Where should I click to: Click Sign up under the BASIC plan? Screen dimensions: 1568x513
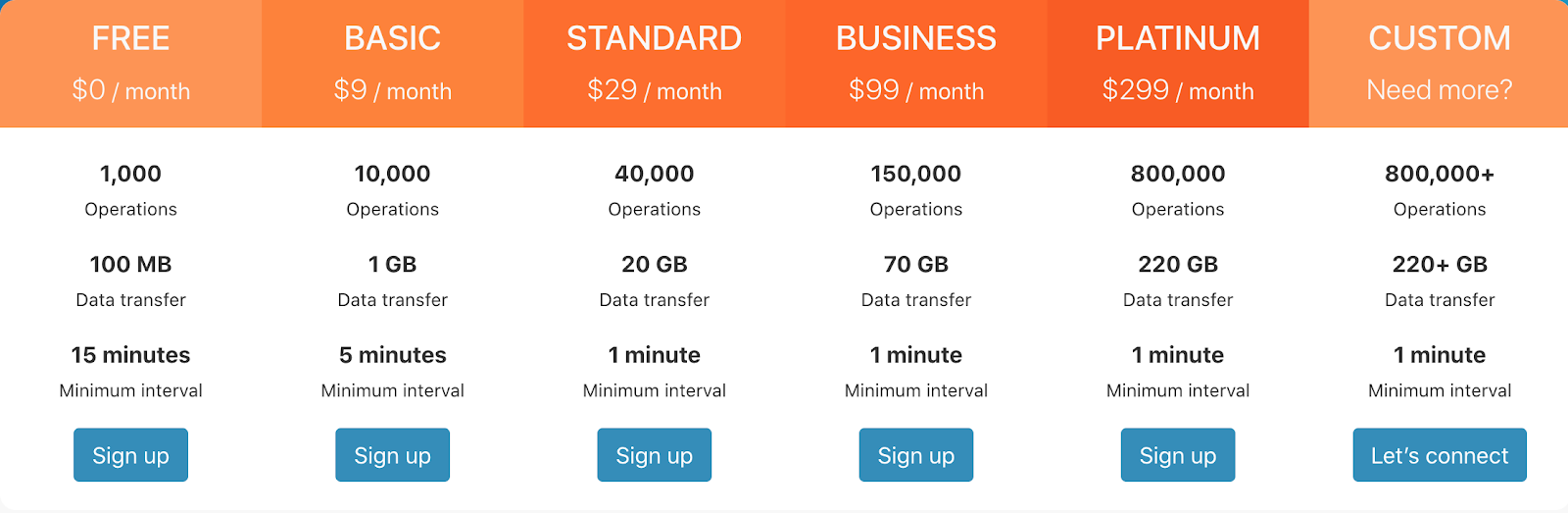(392, 455)
